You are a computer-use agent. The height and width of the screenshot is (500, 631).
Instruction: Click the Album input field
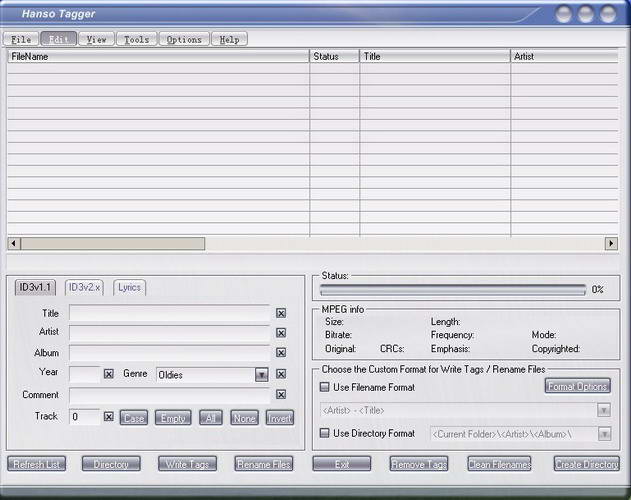[x=169, y=353]
